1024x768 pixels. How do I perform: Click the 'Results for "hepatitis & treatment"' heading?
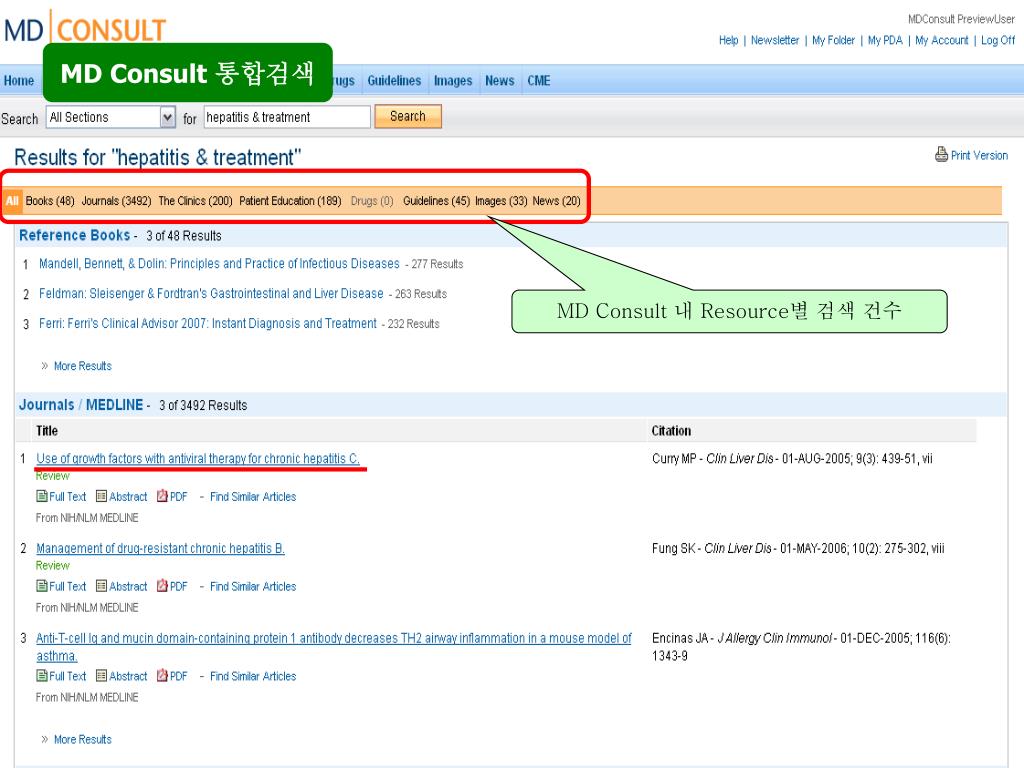(x=157, y=157)
